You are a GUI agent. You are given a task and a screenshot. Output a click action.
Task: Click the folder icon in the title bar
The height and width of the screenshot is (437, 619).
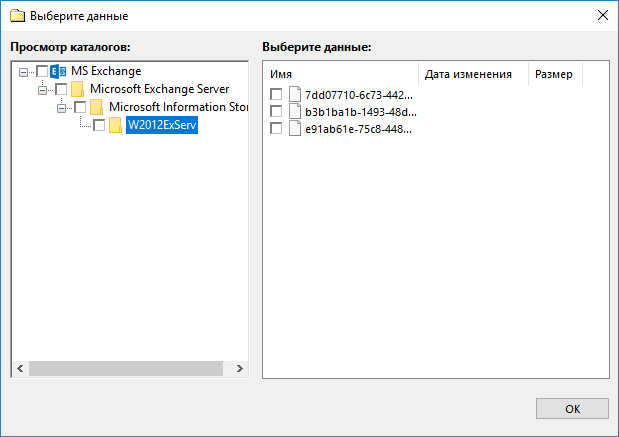pyautogui.click(x=16, y=16)
